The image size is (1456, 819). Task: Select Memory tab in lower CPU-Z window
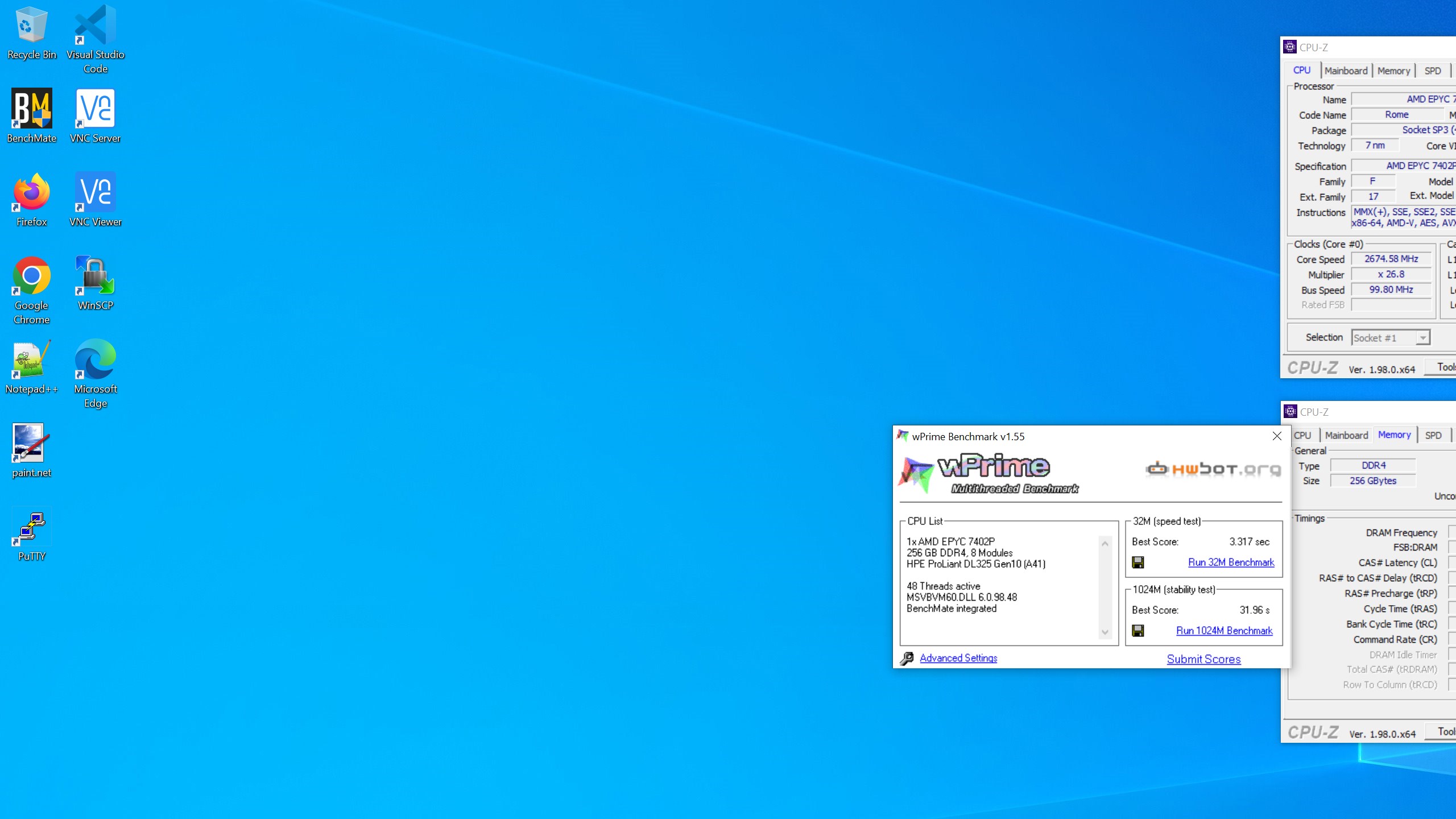pos(1395,435)
